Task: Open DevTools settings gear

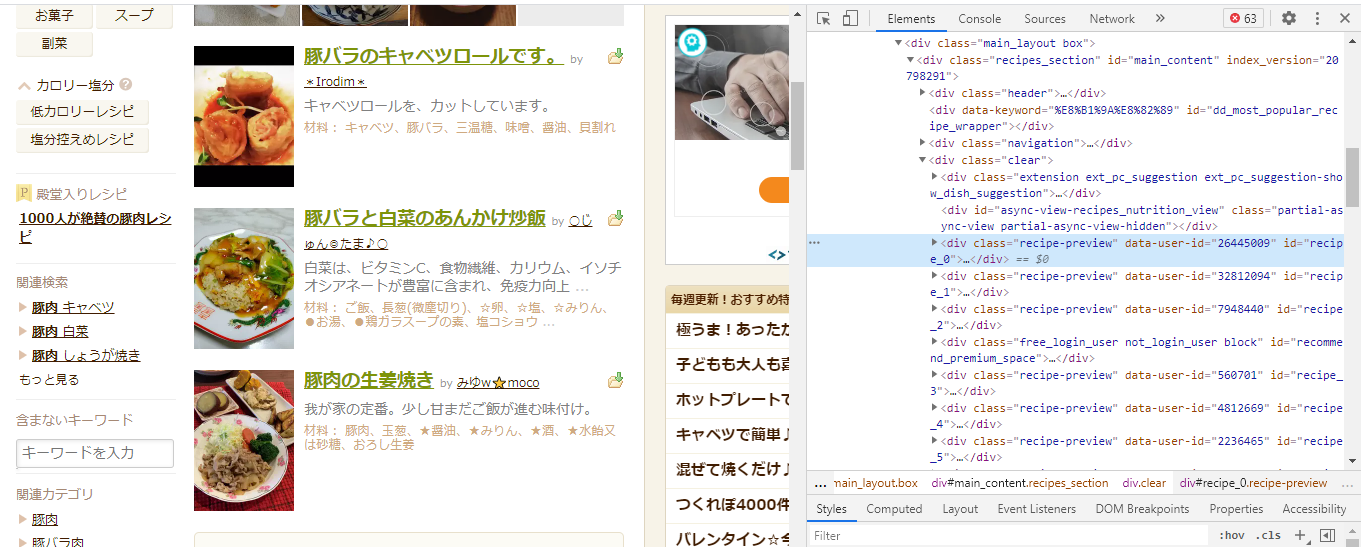Action: (1289, 19)
